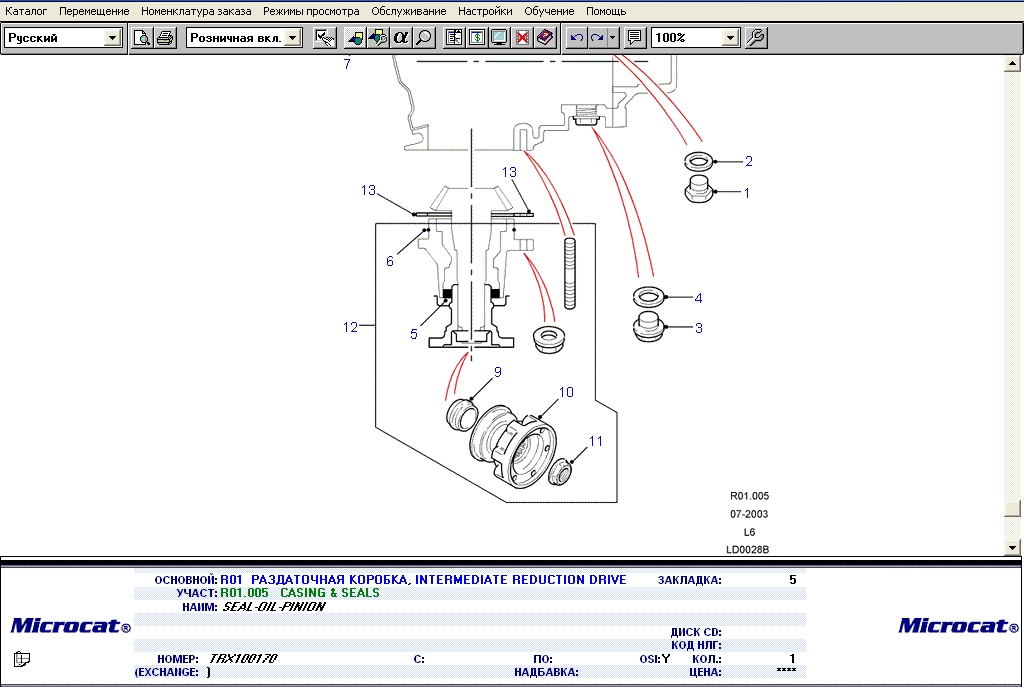Click the undo arrow icon
Screen dimensions: 1024x687
(576, 38)
